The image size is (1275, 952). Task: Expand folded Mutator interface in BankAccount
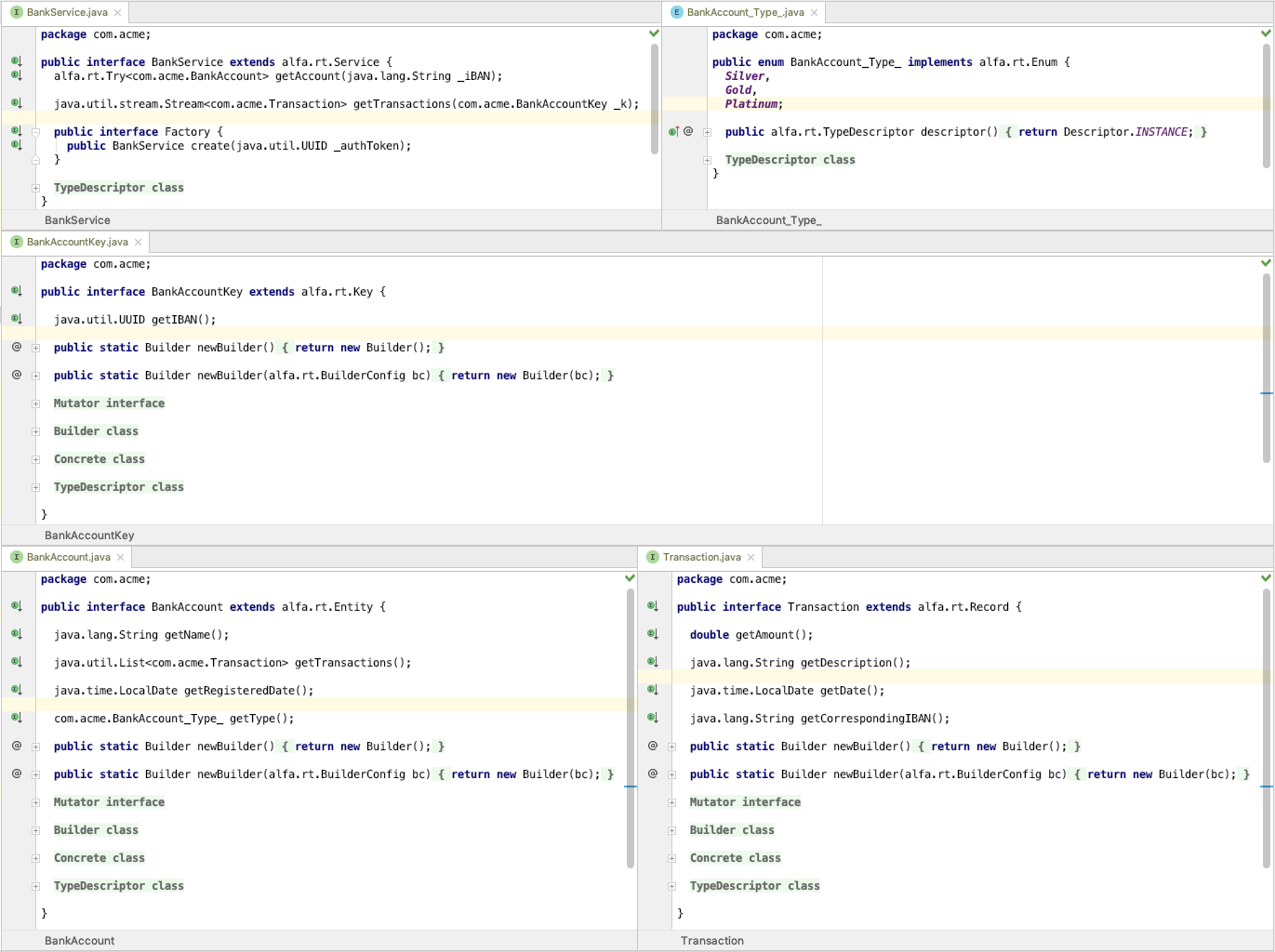tap(35, 802)
